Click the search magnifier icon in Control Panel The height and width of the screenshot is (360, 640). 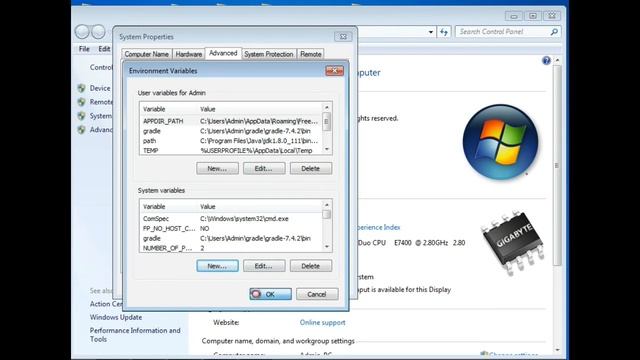click(x=554, y=31)
